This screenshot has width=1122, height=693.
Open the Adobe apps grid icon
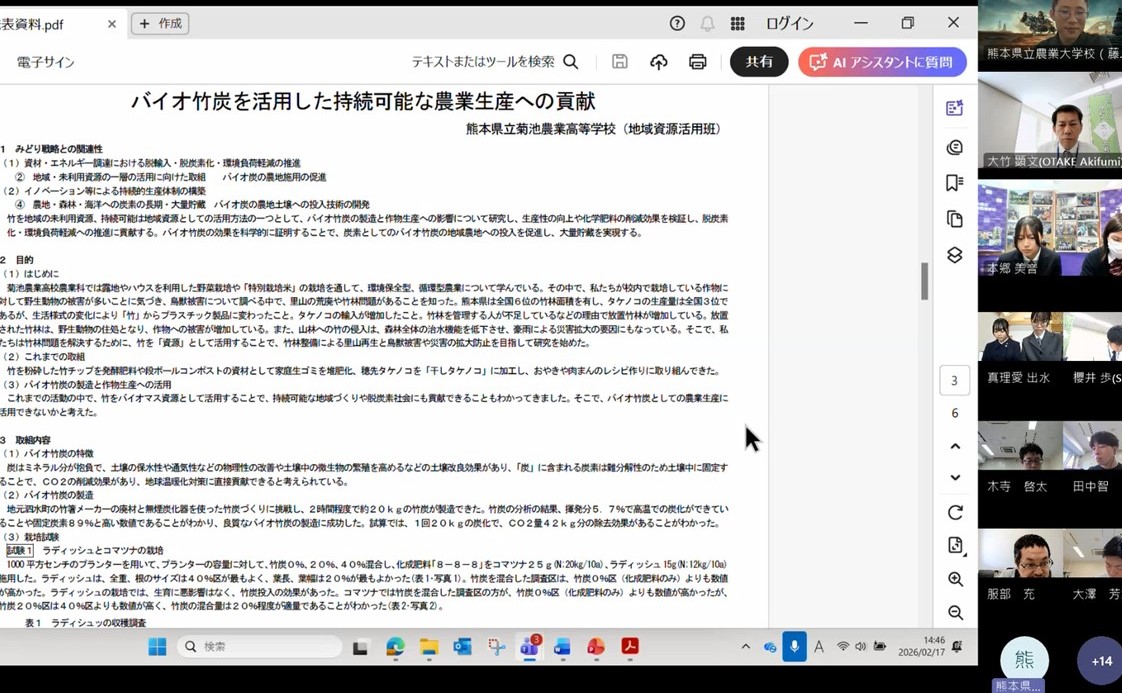[x=737, y=23]
